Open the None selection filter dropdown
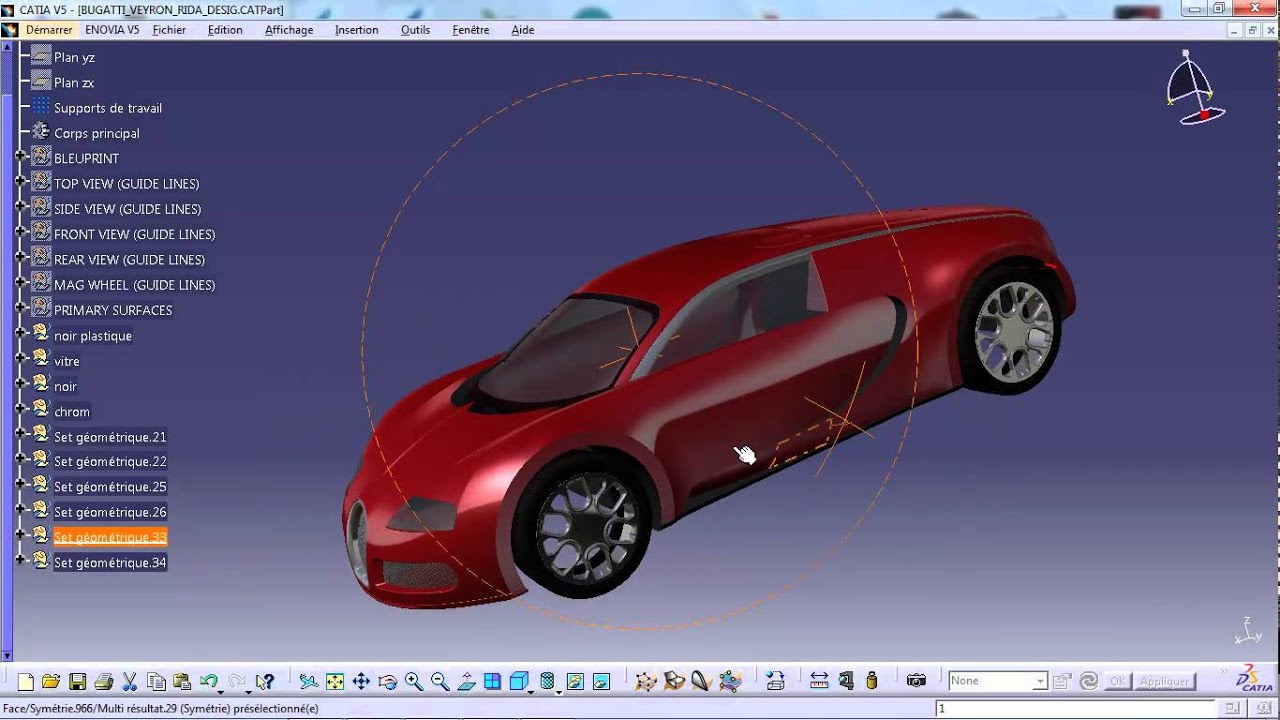The height and width of the screenshot is (720, 1280). [x=1040, y=681]
